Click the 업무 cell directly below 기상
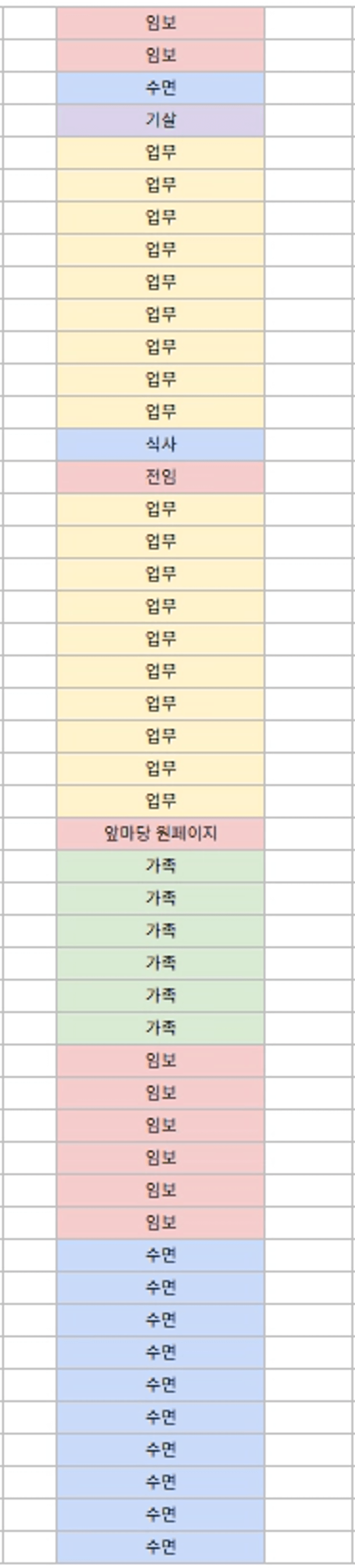The width and height of the screenshot is (355, 1568). [161, 153]
